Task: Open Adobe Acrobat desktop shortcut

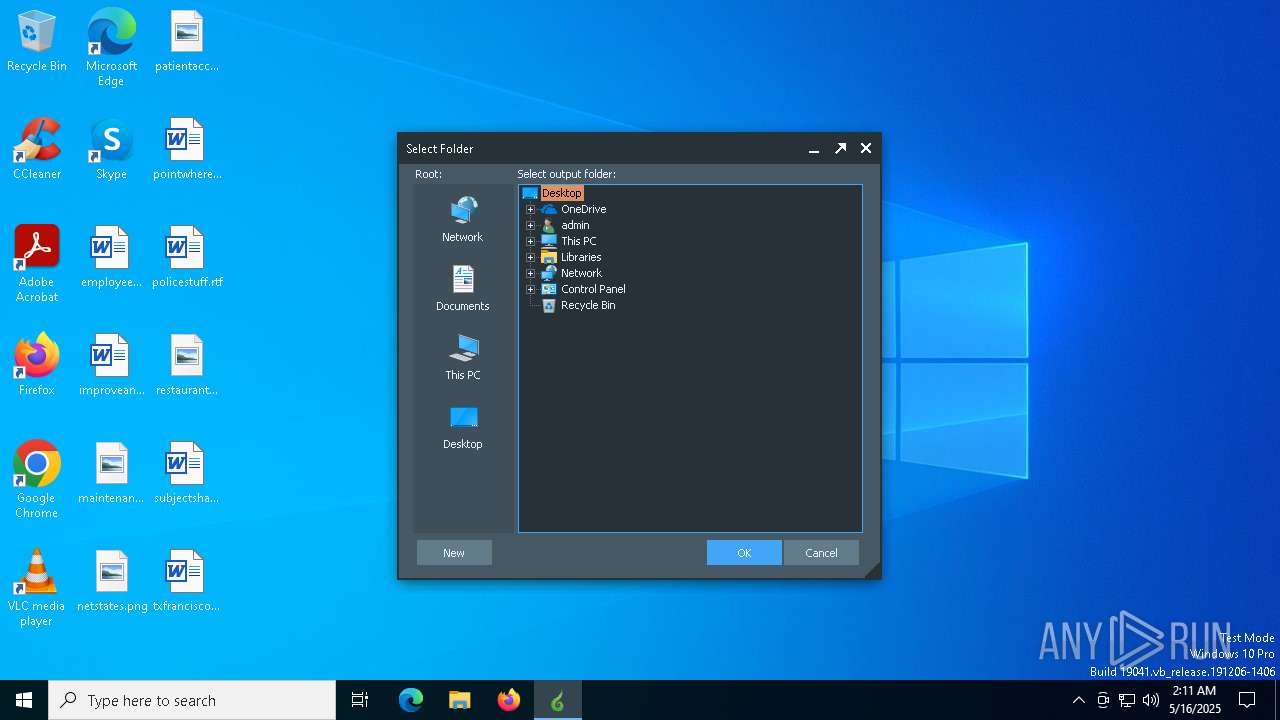Action: pos(37,264)
